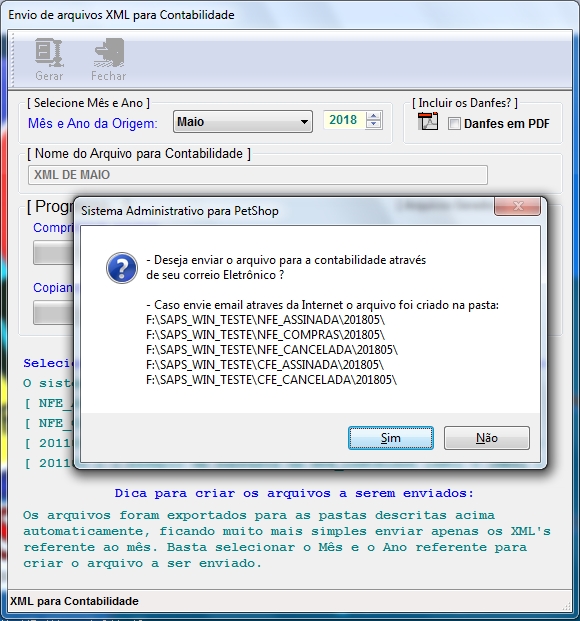Screen dimensions: 580x621
Task: Decline email sending with Não button
Action: 487,438
